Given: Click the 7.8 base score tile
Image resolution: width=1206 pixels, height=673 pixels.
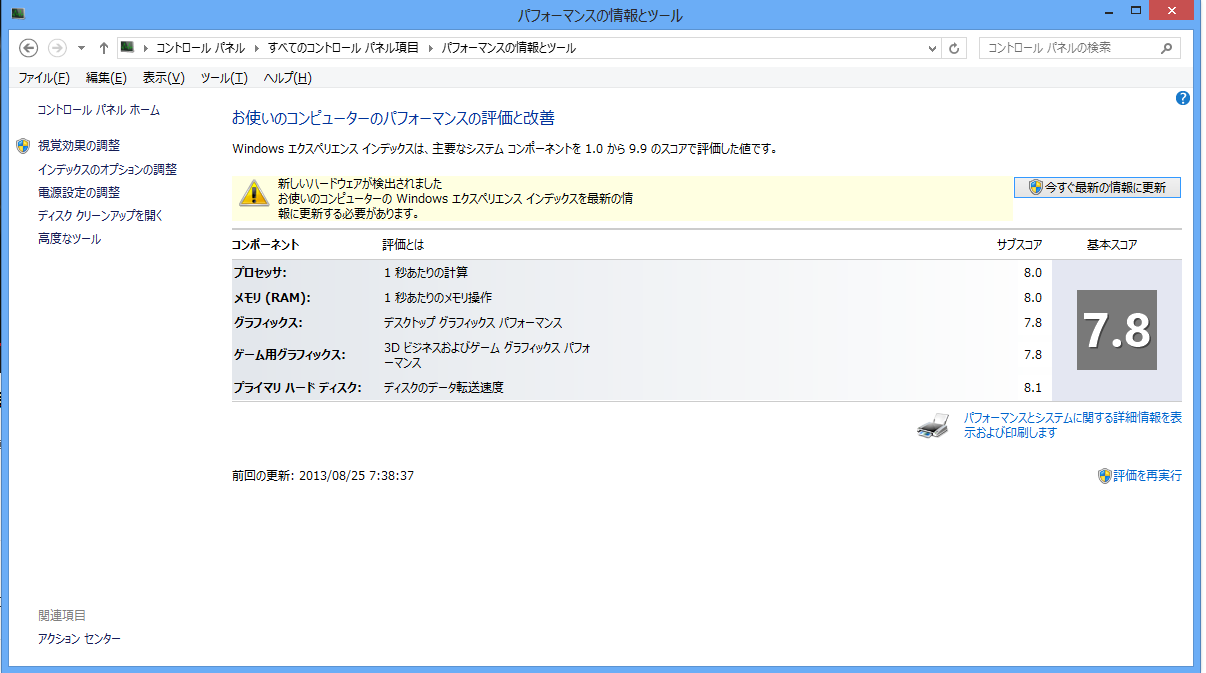Looking at the screenshot, I should 1117,331.
